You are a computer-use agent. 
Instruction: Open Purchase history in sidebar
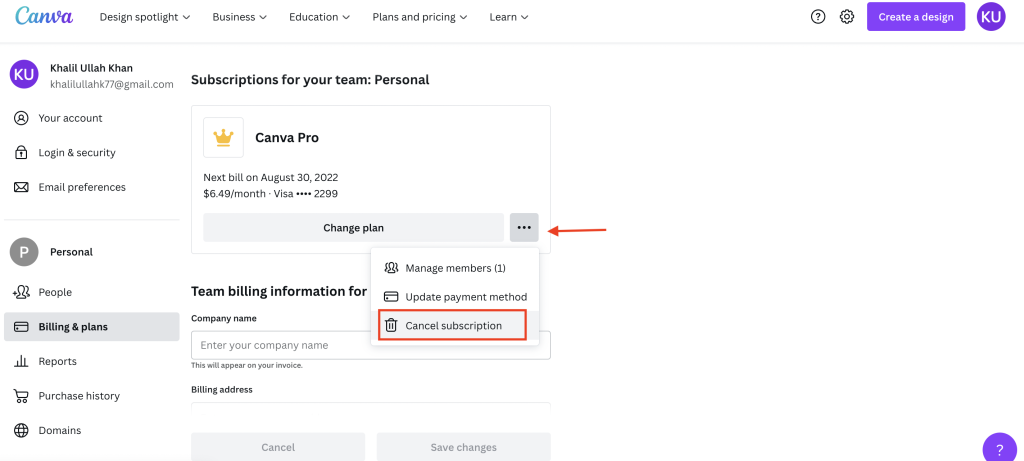pyautogui.click(x=79, y=396)
